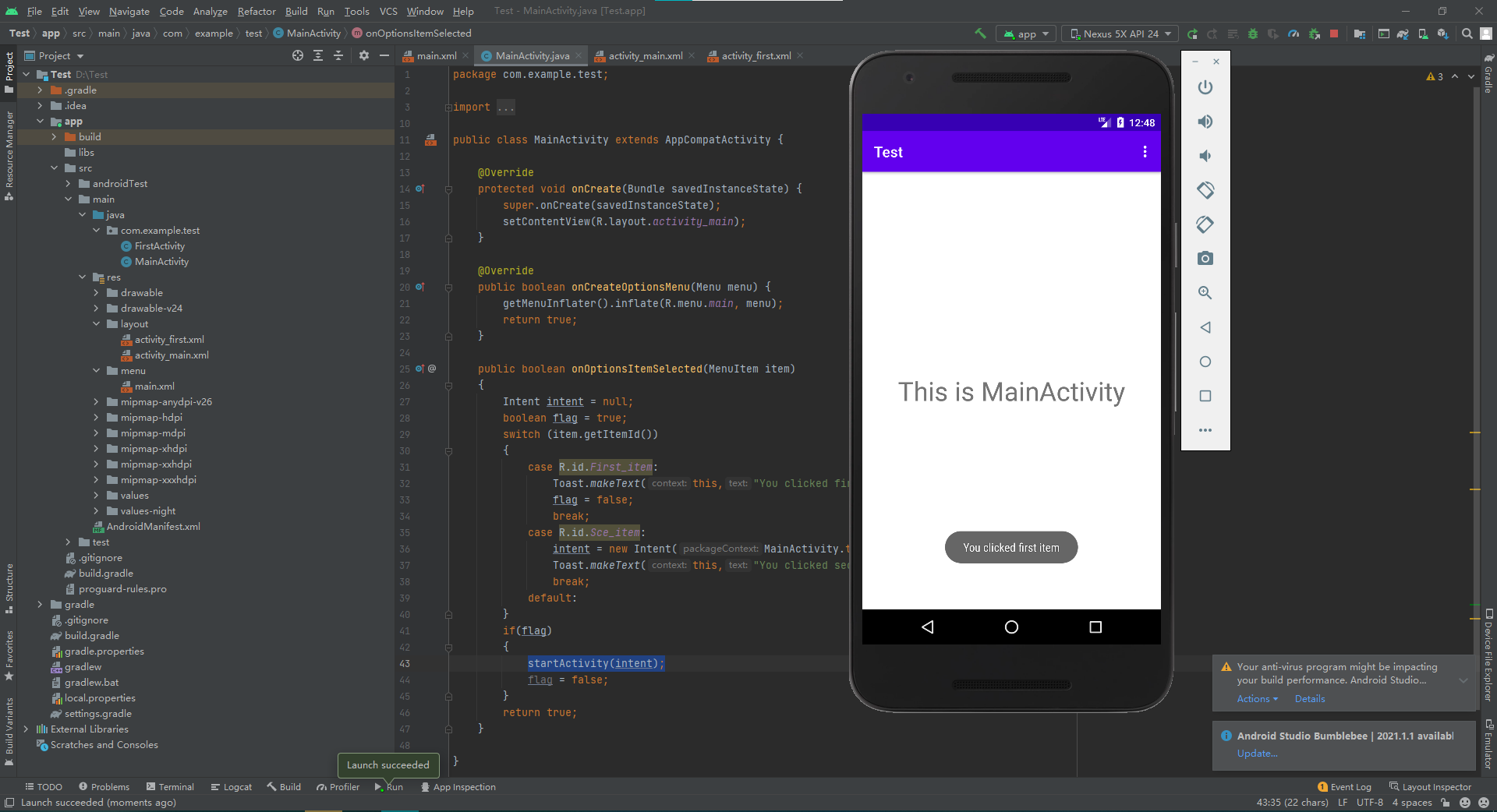Click Update in the Bumblebee notification
Screen dimensions: 1497x812
[x=1256, y=754]
